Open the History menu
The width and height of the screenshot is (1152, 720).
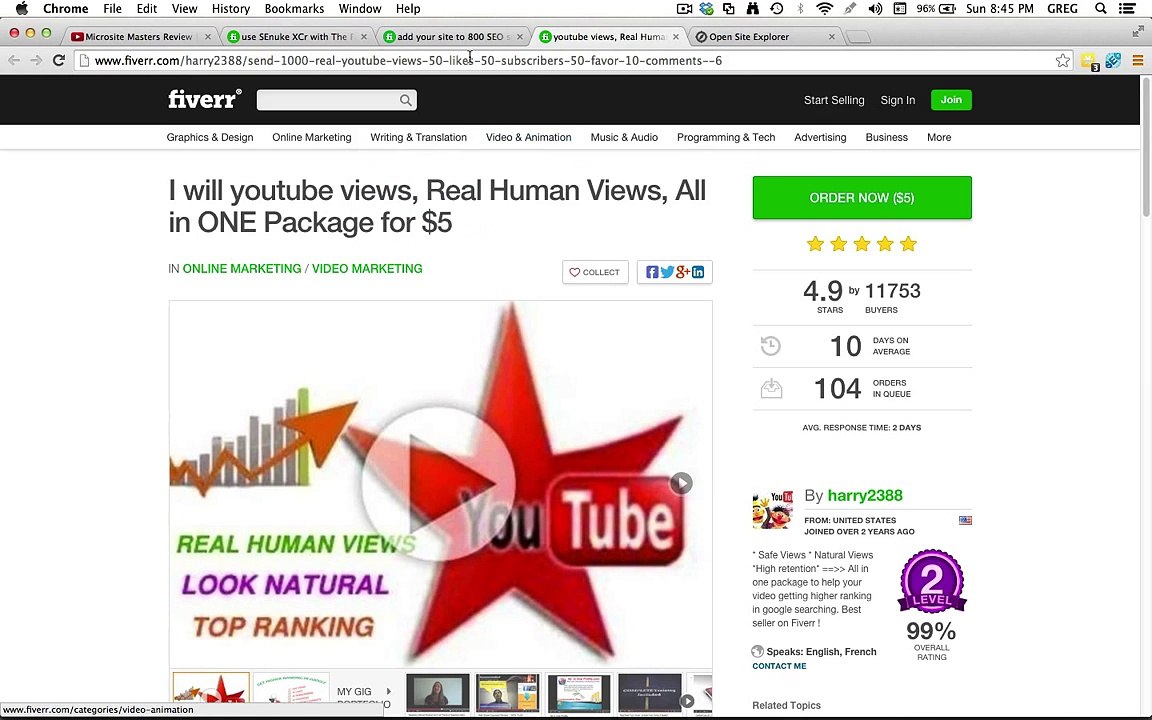tap(231, 9)
